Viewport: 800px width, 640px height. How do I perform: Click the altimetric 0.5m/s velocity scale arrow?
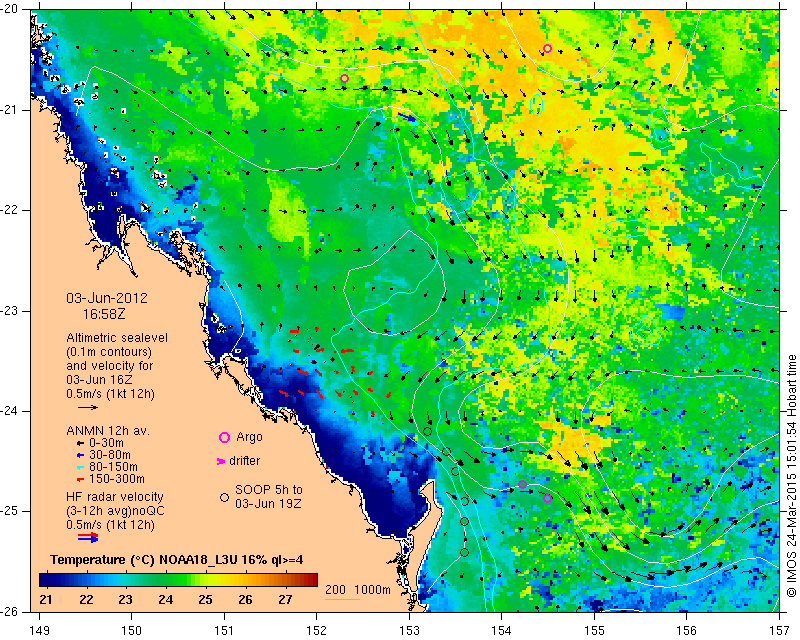point(88,407)
